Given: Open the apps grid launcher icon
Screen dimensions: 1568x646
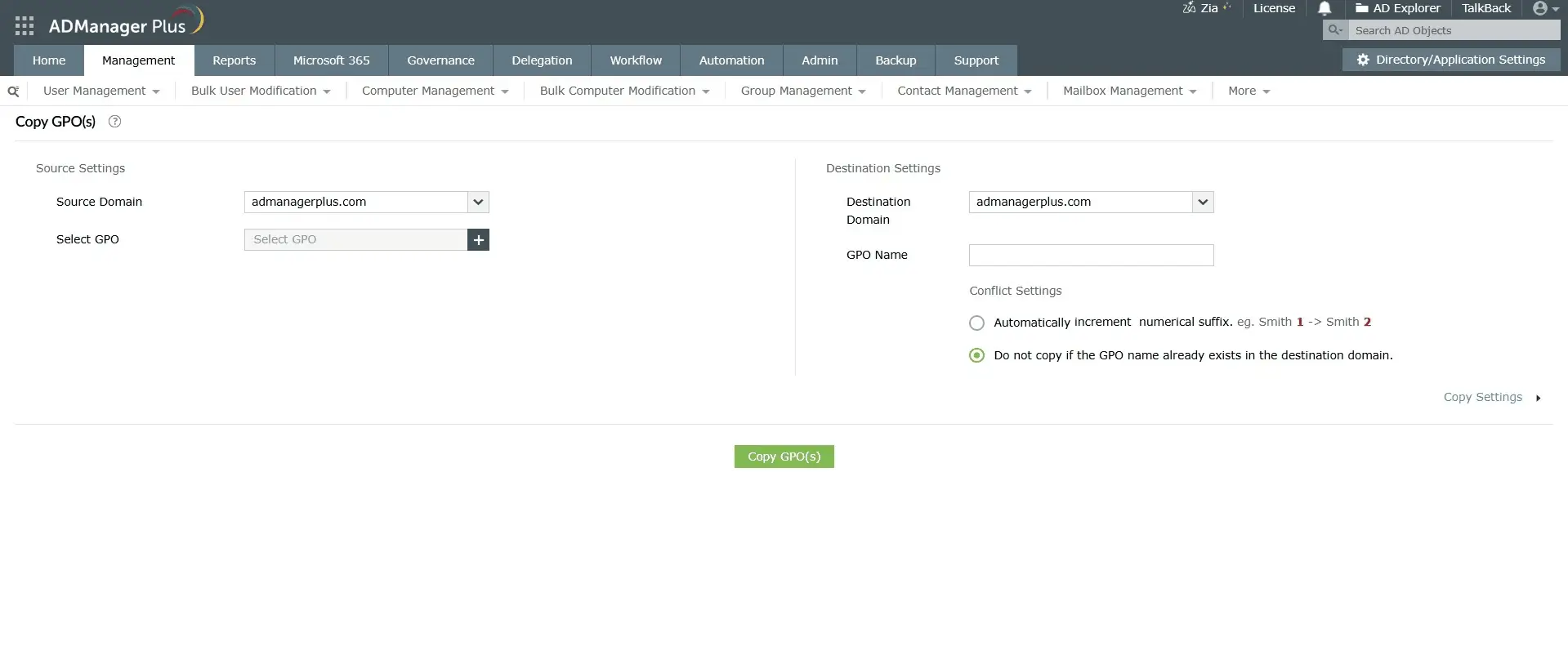Looking at the screenshot, I should (25, 26).
